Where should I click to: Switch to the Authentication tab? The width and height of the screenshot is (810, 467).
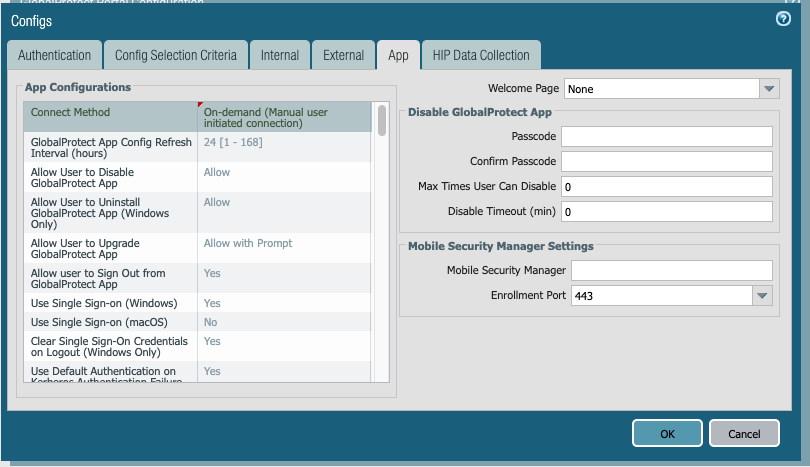coord(54,55)
